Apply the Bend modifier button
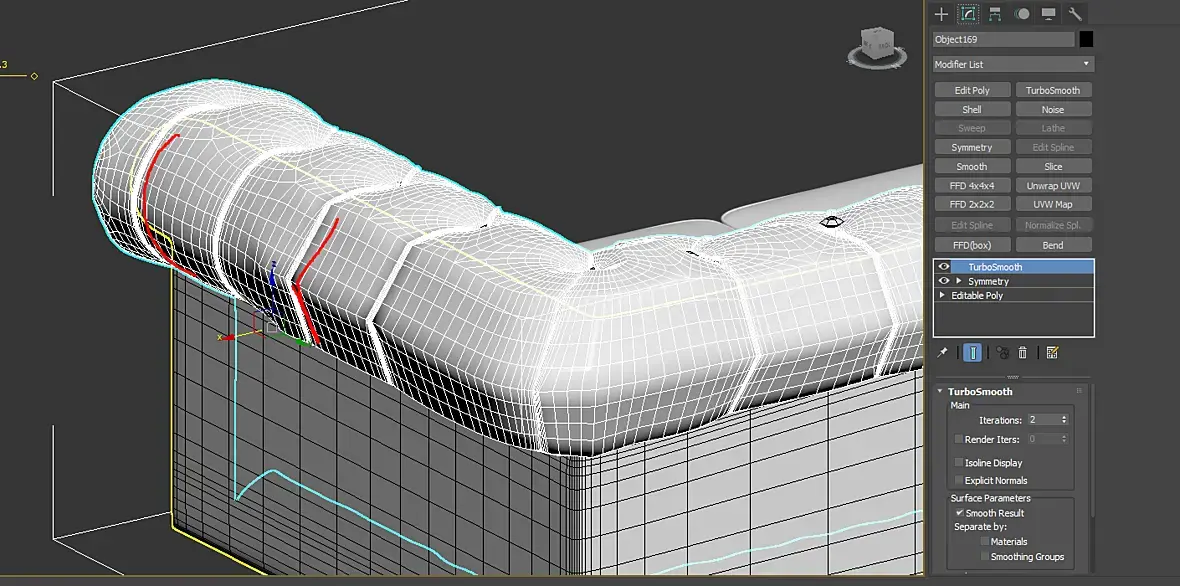This screenshot has width=1180, height=586. pyautogui.click(x=1053, y=244)
